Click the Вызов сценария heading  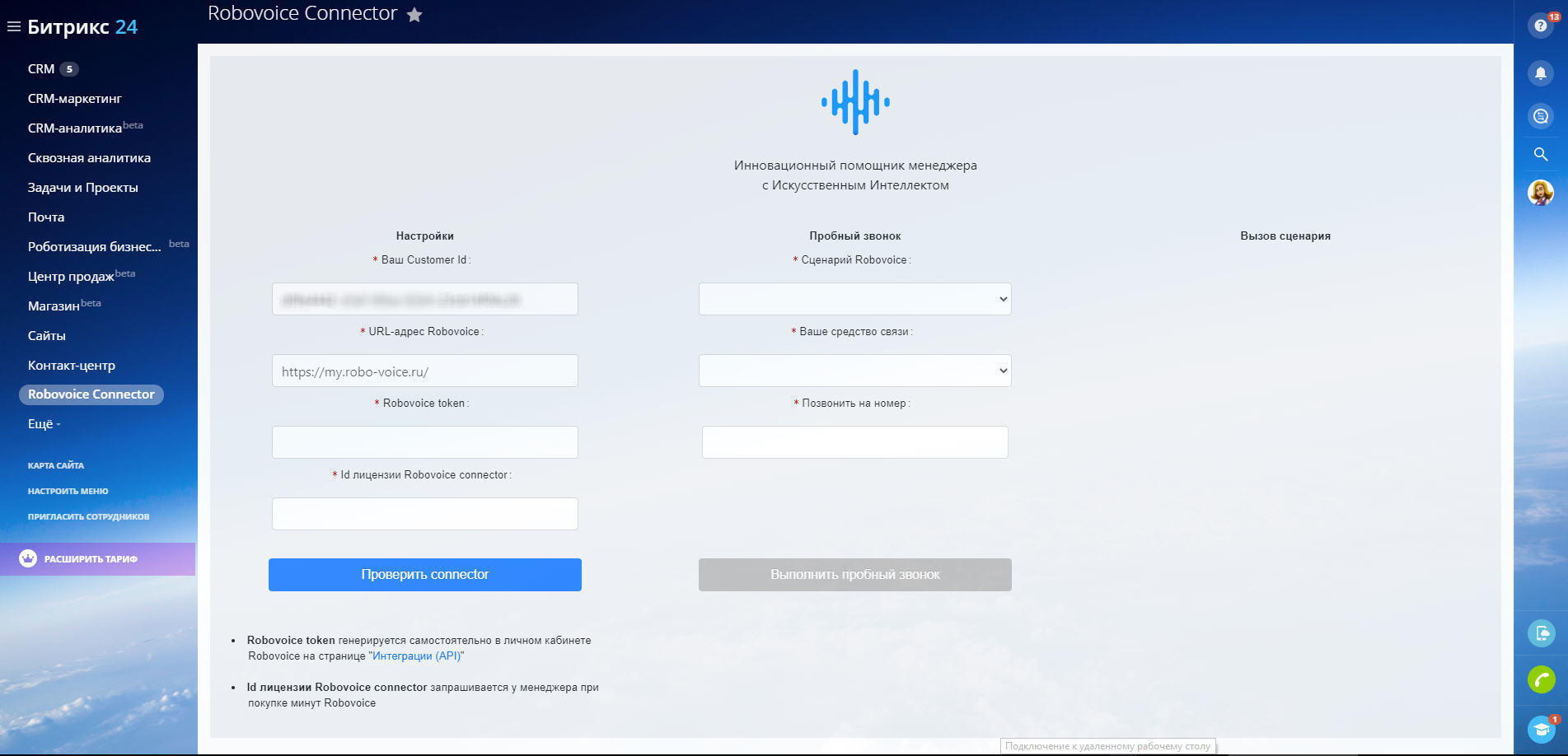(1285, 236)
